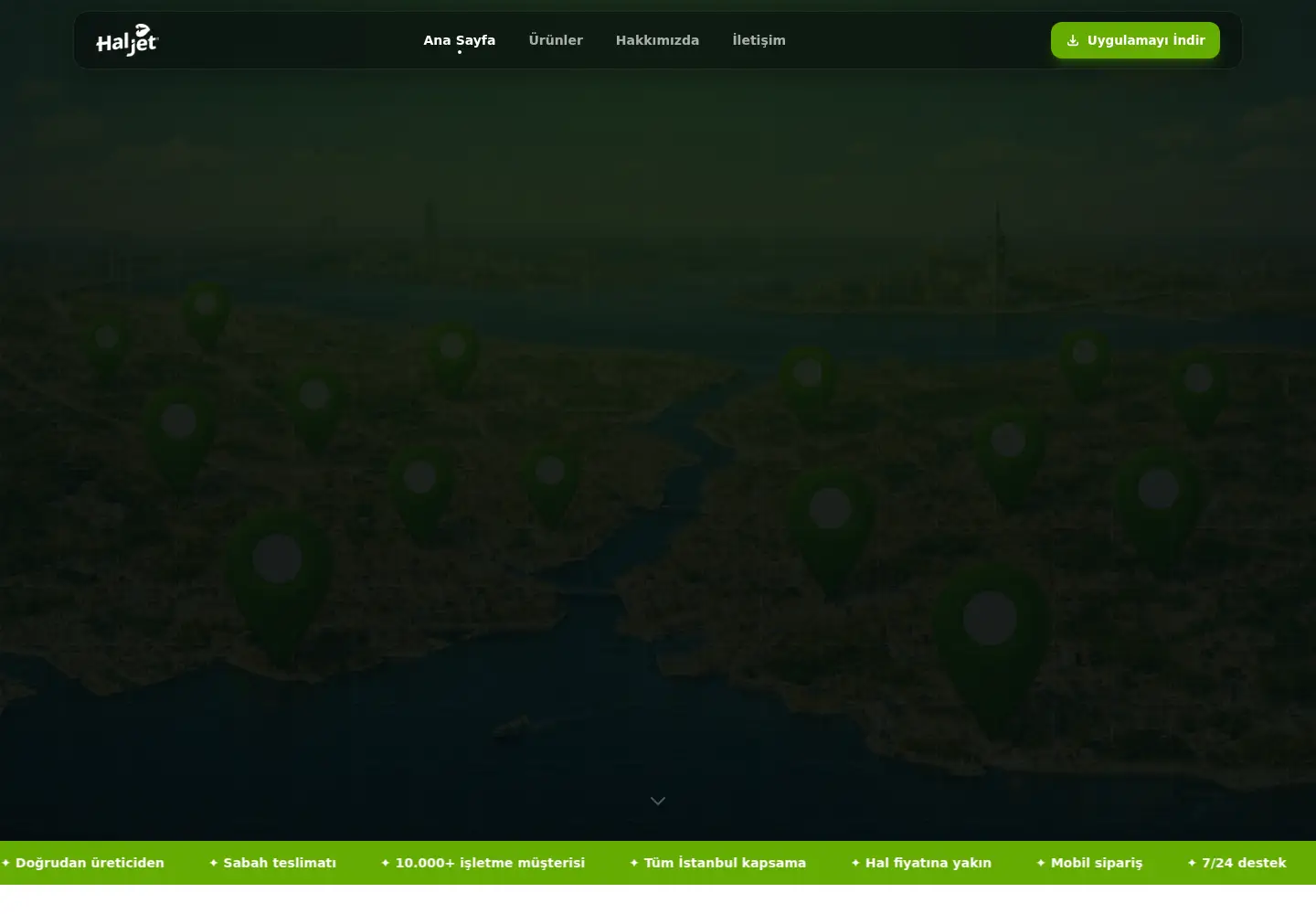
Task: Click the star icon before 'Sabah teslimatı'
Action: tap(214, 863)
